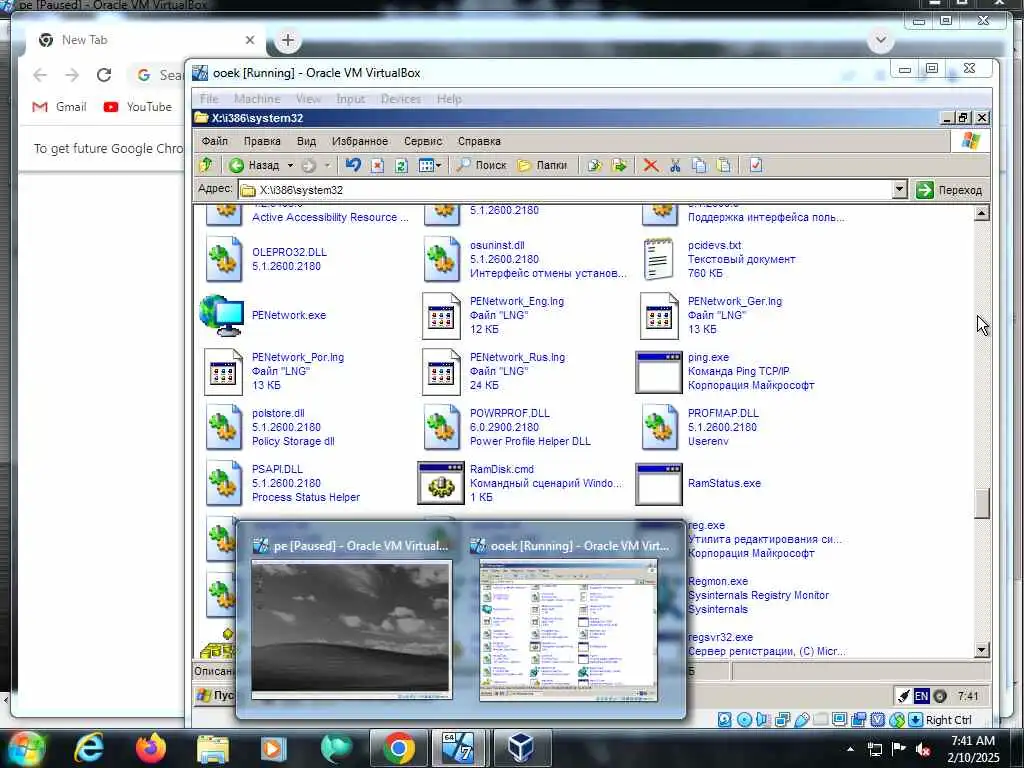Select the POWRPROF.DLL file icon
Image resolution: width=1024 pixels, height=768 pixels.
pos(441,427)
